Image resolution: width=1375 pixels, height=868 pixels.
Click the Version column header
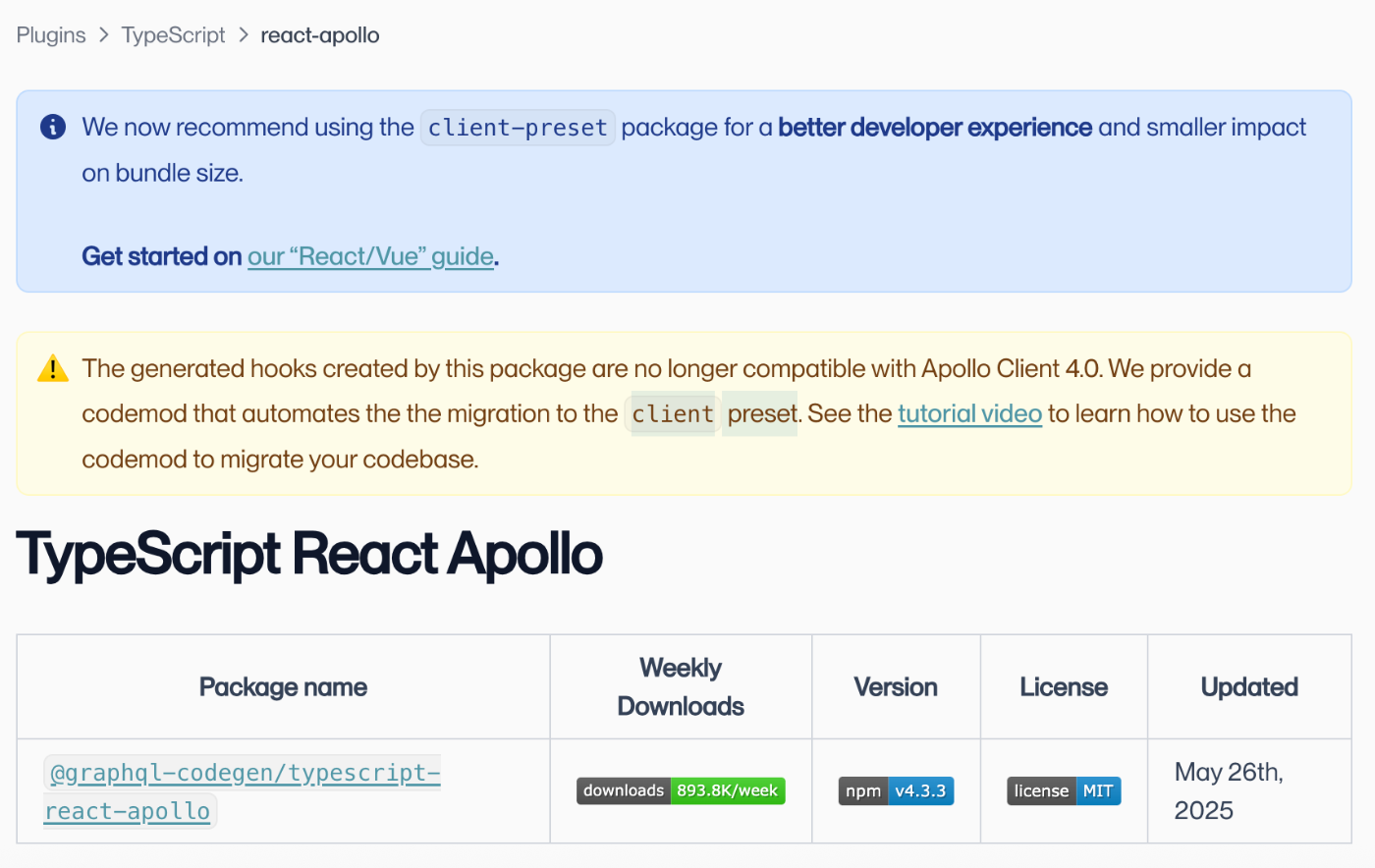[896, 687]
